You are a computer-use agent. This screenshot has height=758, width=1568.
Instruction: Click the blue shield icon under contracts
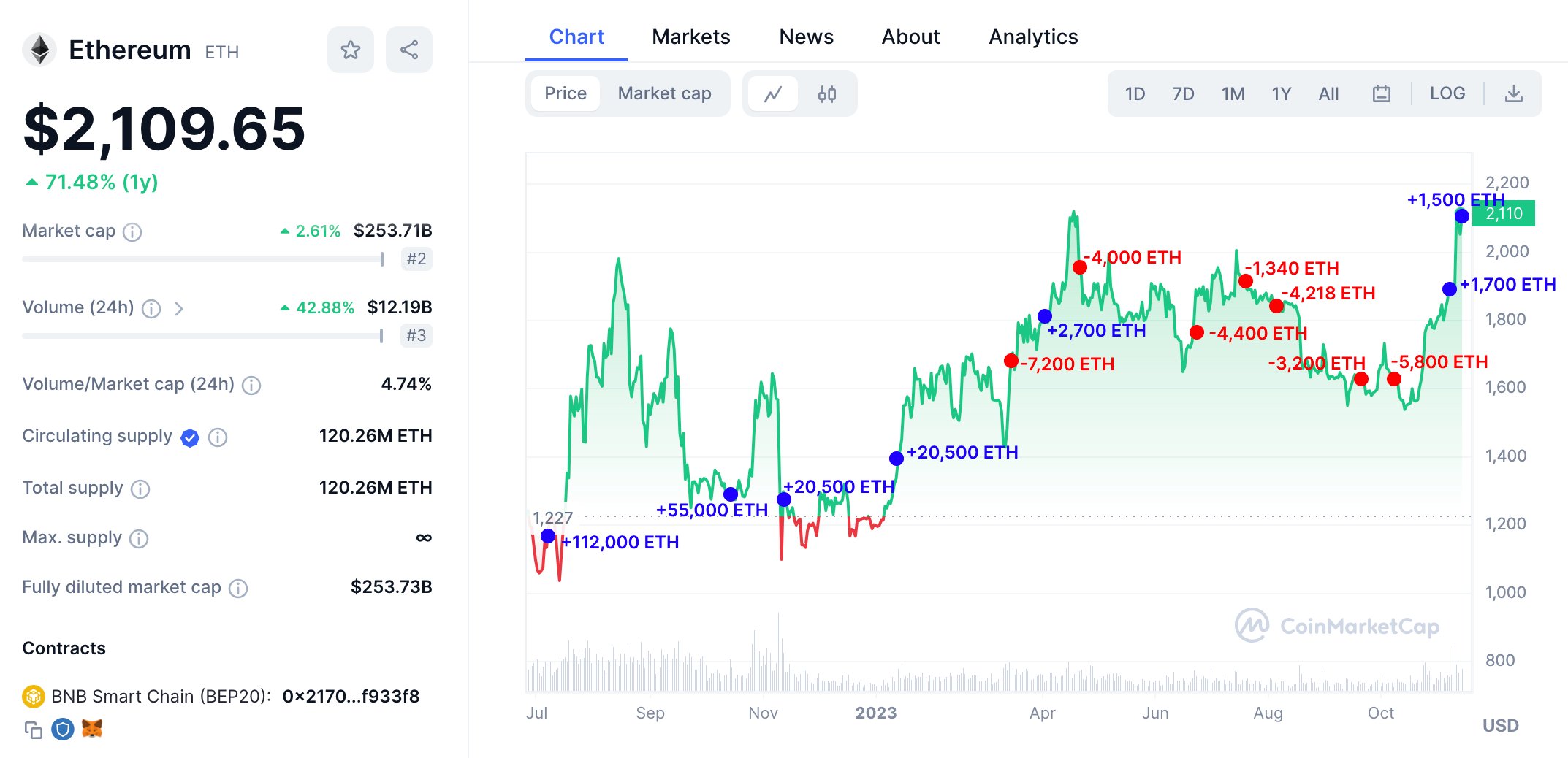[x=63, y=729]
